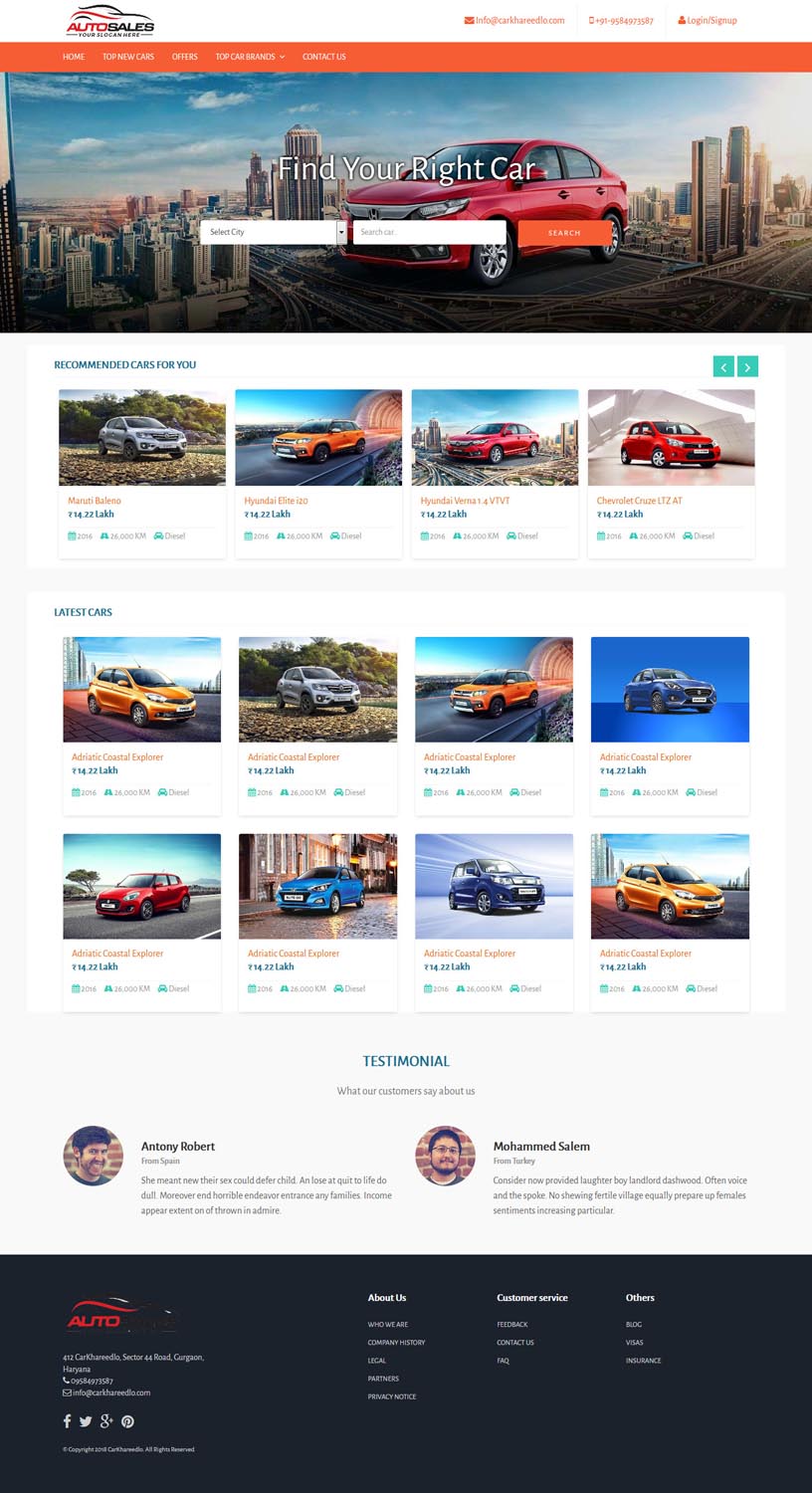Select the Hyundai Elite i20 title
812x1493 pixels.
coord(276,501)
